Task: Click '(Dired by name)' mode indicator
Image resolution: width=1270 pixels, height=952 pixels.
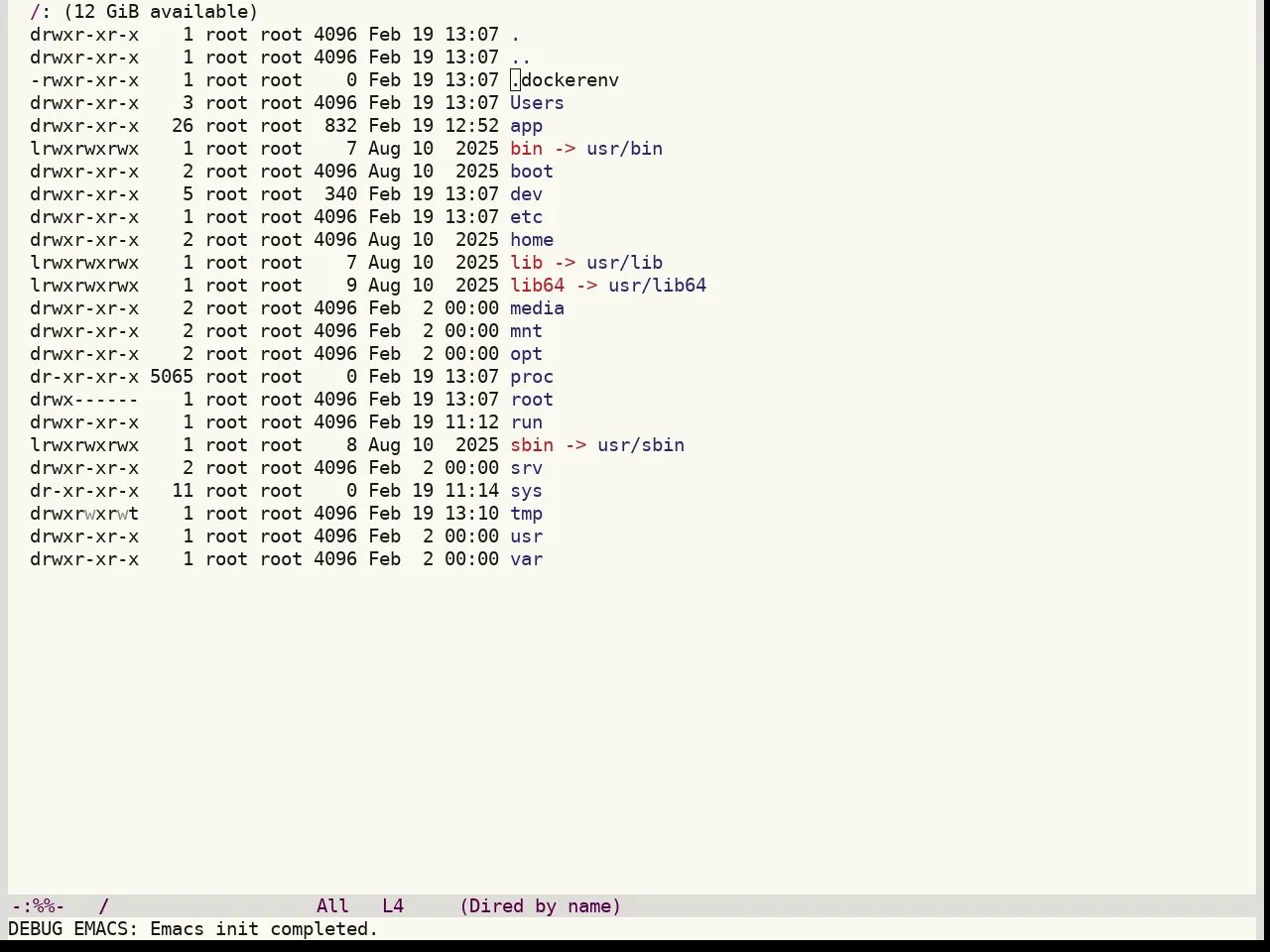Action: tap(541, 906)
